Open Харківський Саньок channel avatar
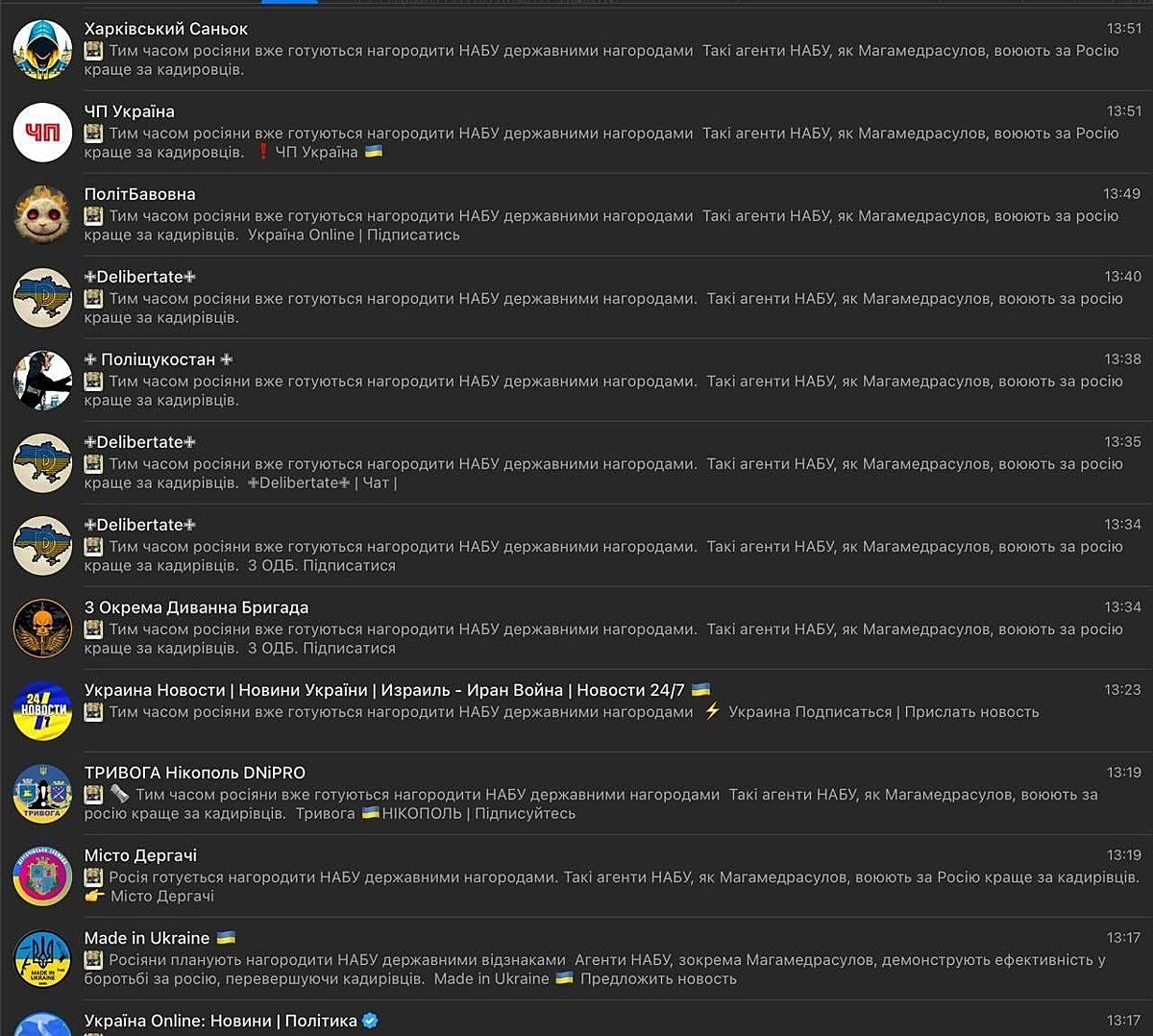Viewport: 1153px width, 1036px height. 42,50
